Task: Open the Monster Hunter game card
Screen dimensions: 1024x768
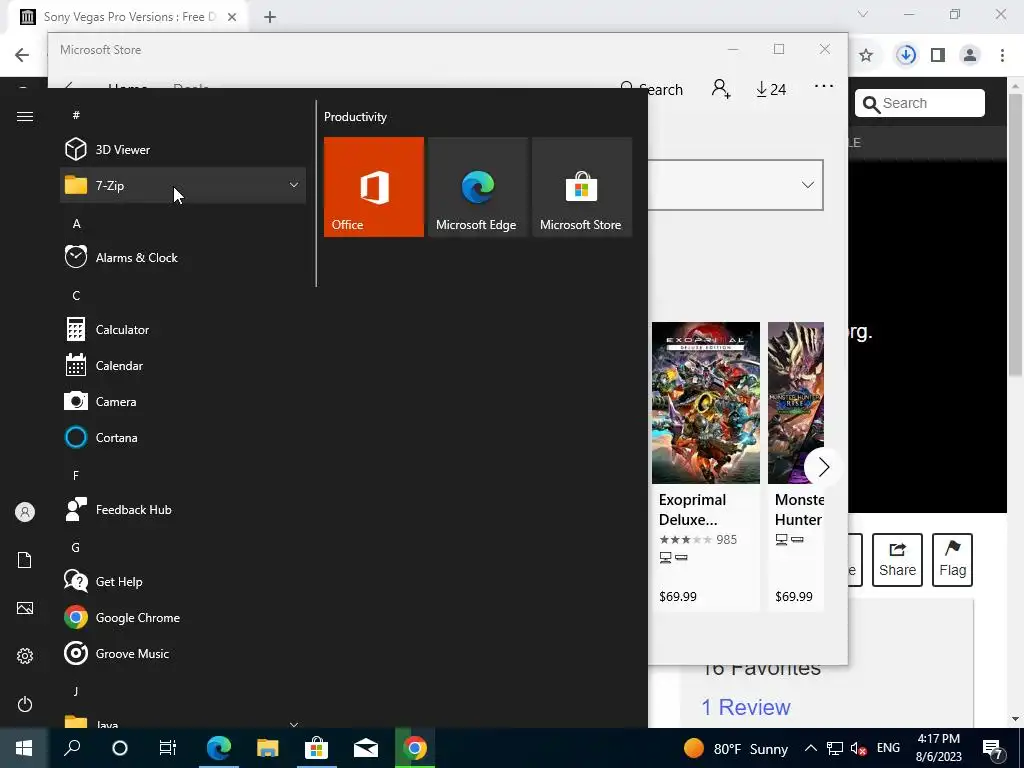Action: [x=796, y=466]
